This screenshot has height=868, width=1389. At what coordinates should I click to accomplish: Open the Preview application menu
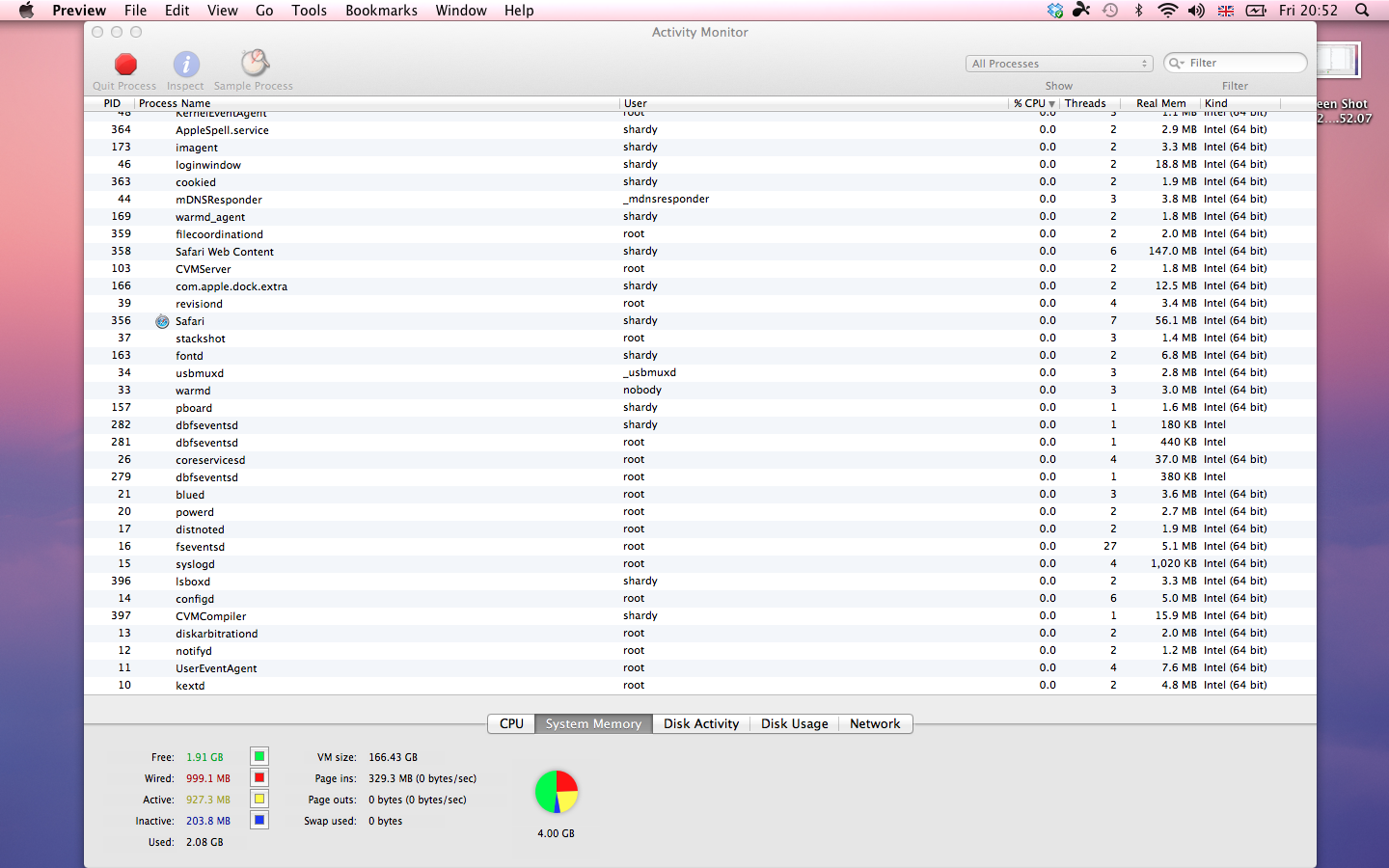(x=79, y=11)
